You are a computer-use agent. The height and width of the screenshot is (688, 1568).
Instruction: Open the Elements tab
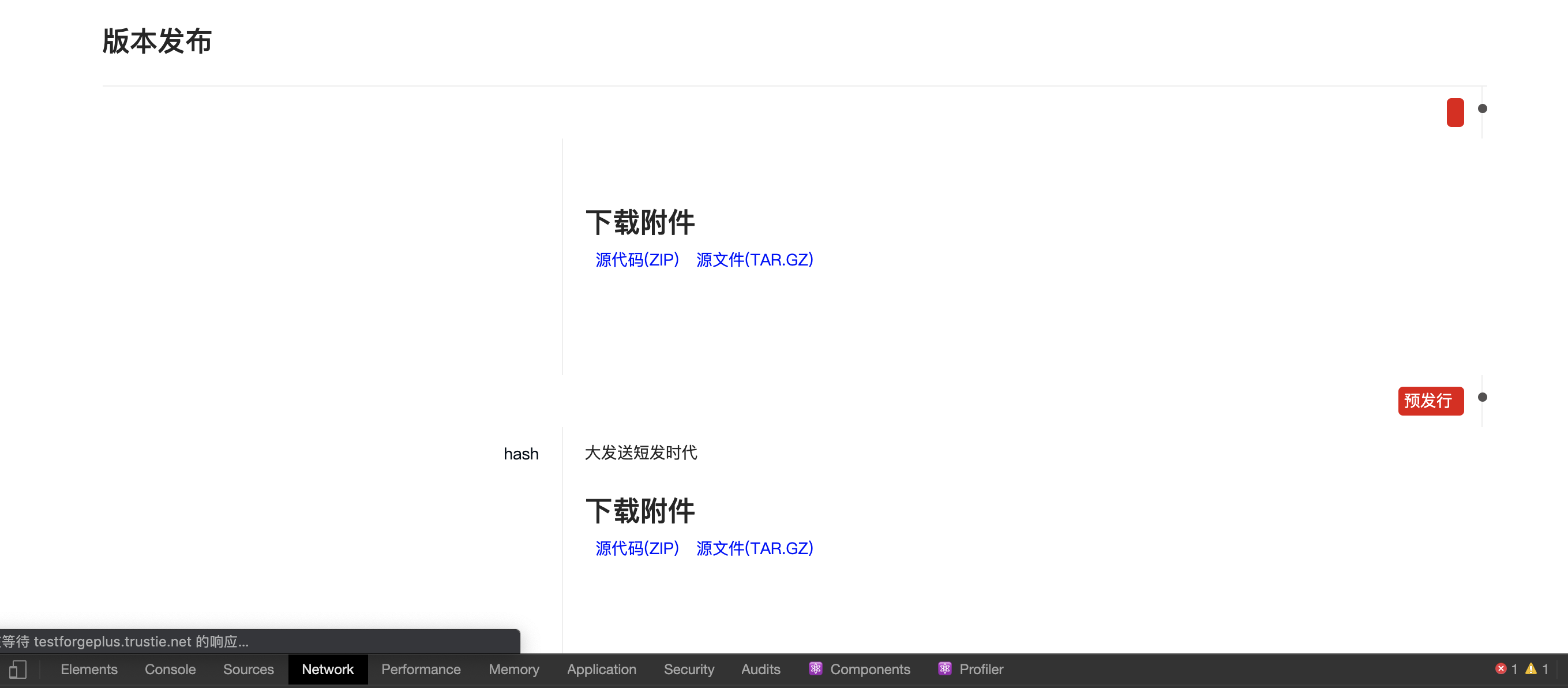[x=89, y=669]
